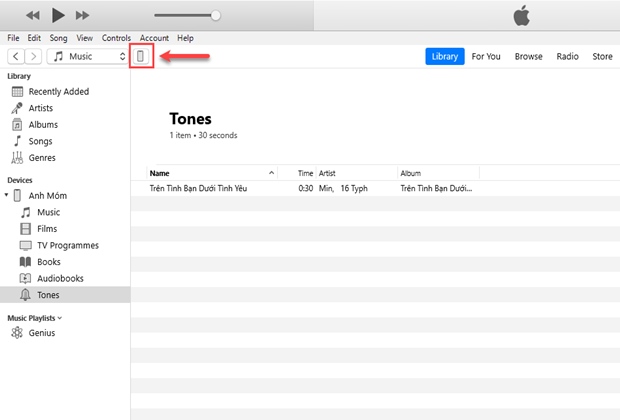Open the Controls menu
The image size is (620, 420).
point(116,37)
